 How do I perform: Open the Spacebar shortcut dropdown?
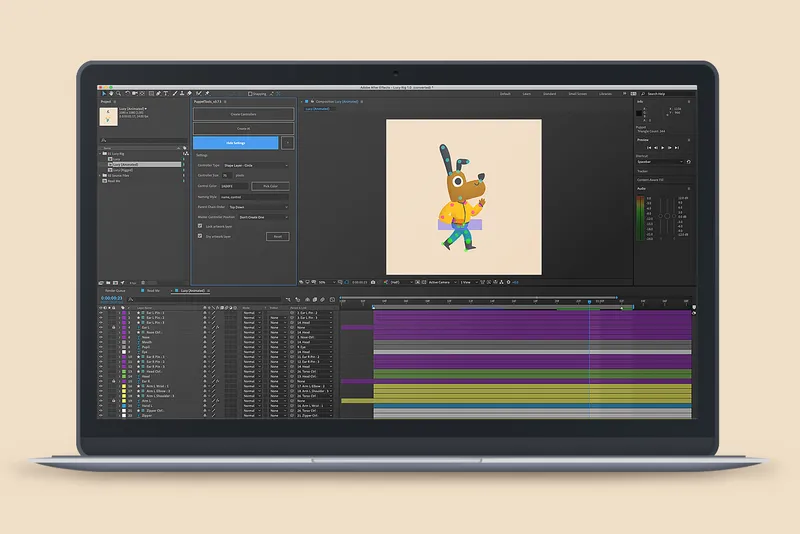[659, 162]
